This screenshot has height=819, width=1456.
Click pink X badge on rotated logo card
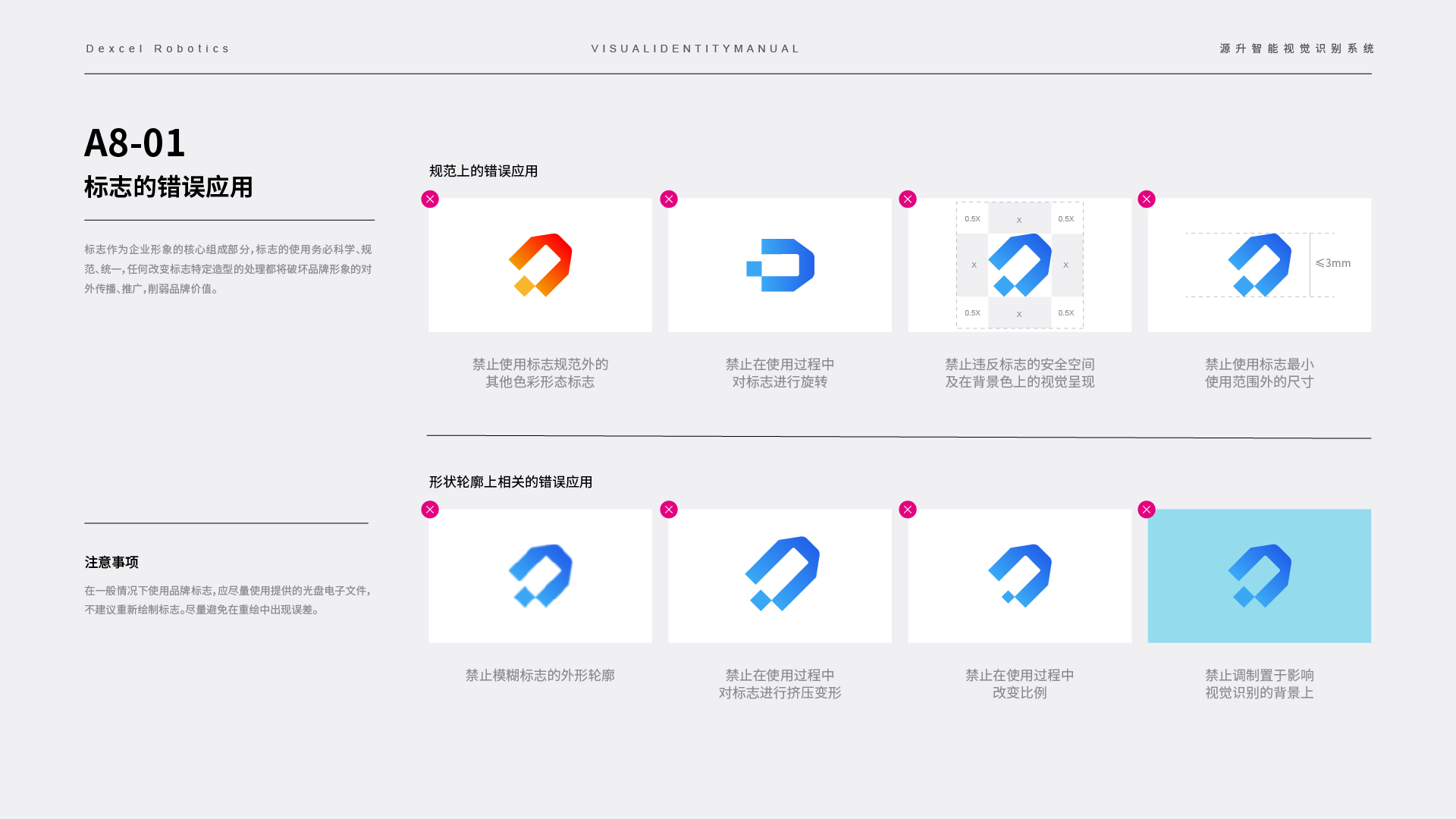[x=669, y=199]
